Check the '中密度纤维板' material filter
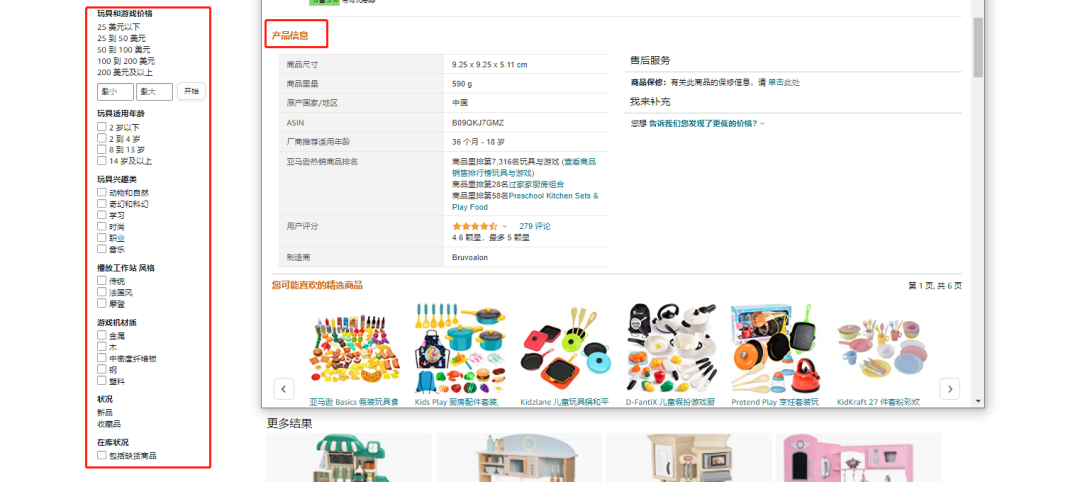The image size is (1080, 482). click(x=102, y=358)
